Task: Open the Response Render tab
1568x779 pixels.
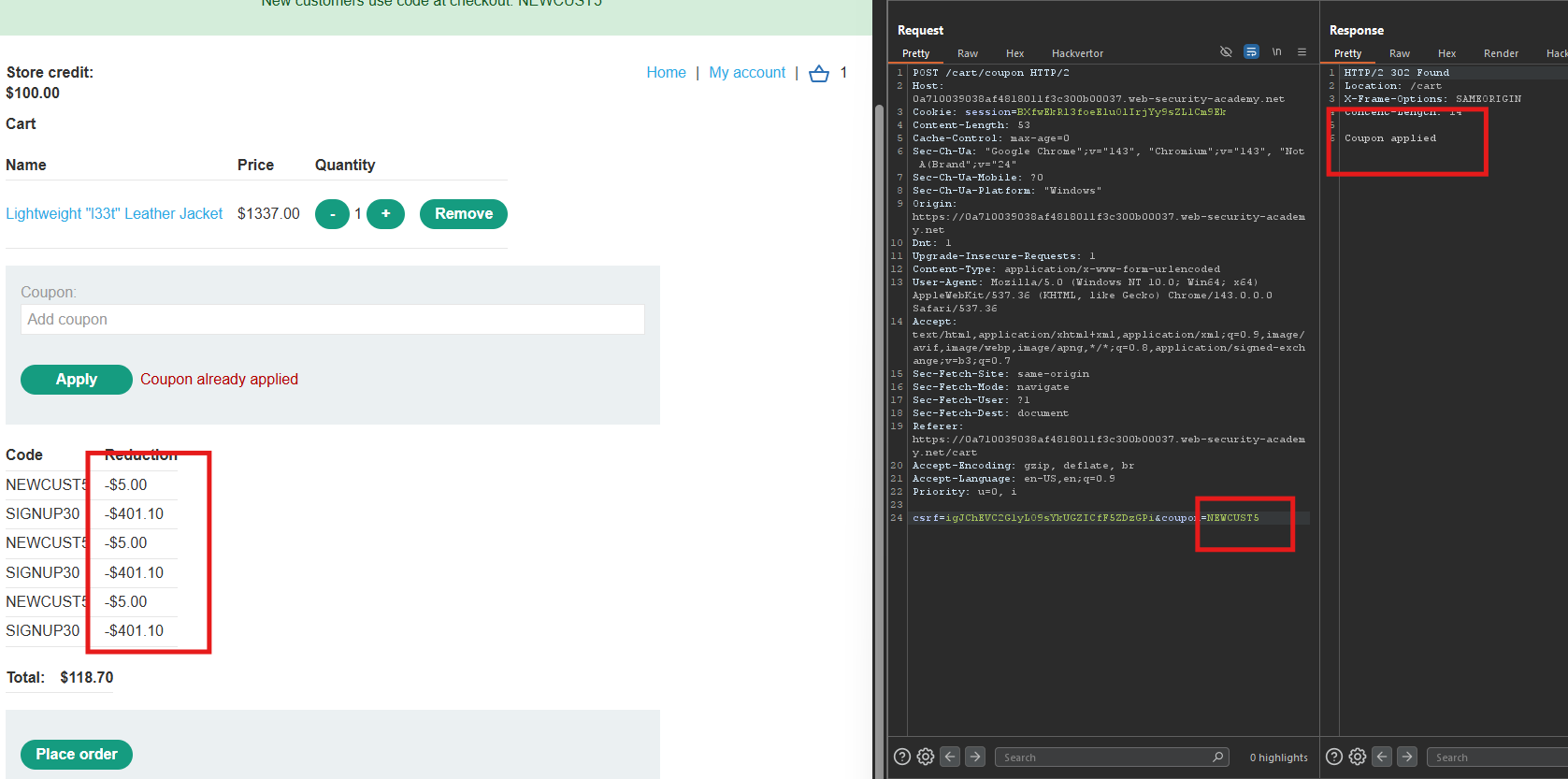Action: pos(1501,53)
